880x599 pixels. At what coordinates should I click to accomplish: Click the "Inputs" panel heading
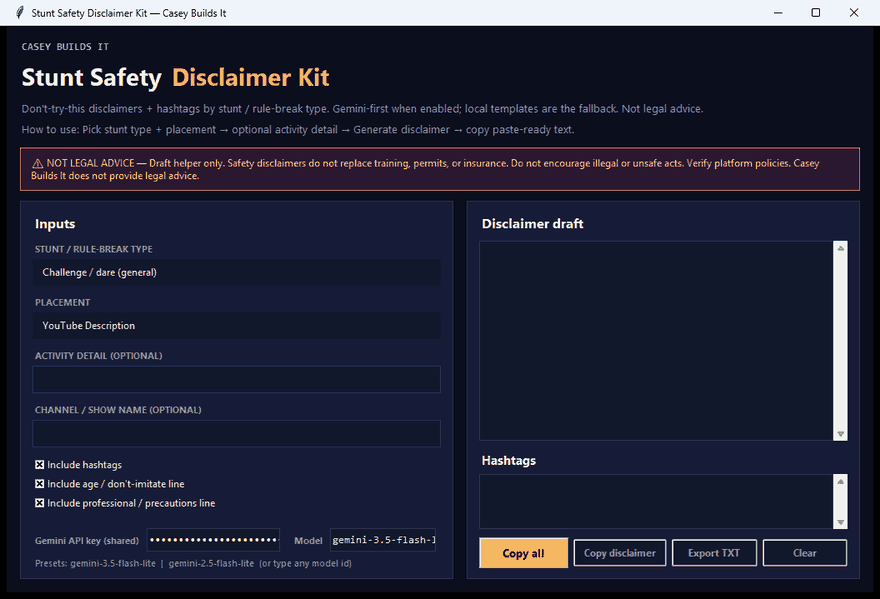click(x=55, y=223)
